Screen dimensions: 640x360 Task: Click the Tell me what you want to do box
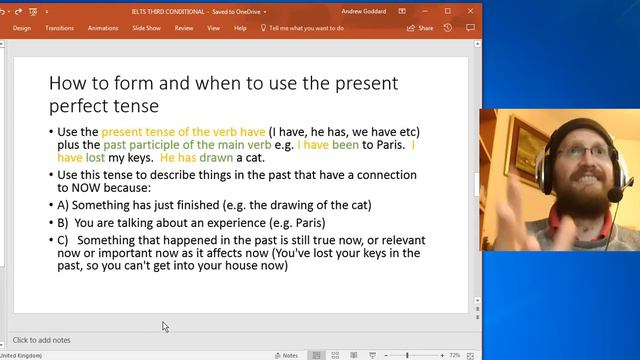coord(302,28)
